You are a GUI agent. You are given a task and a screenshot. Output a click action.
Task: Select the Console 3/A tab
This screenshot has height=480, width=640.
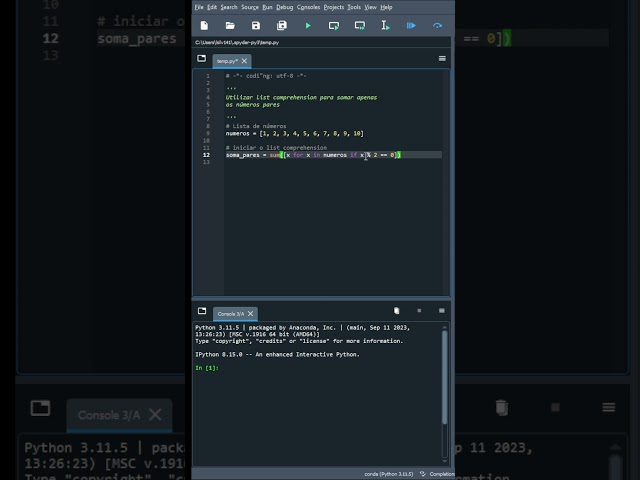pos(231,314)
